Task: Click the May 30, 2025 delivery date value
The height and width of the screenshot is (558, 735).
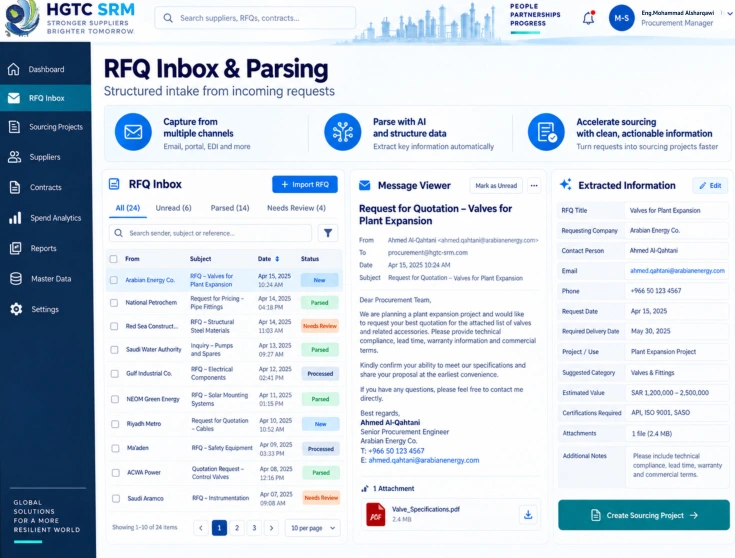Action: [x=651, y=331]
